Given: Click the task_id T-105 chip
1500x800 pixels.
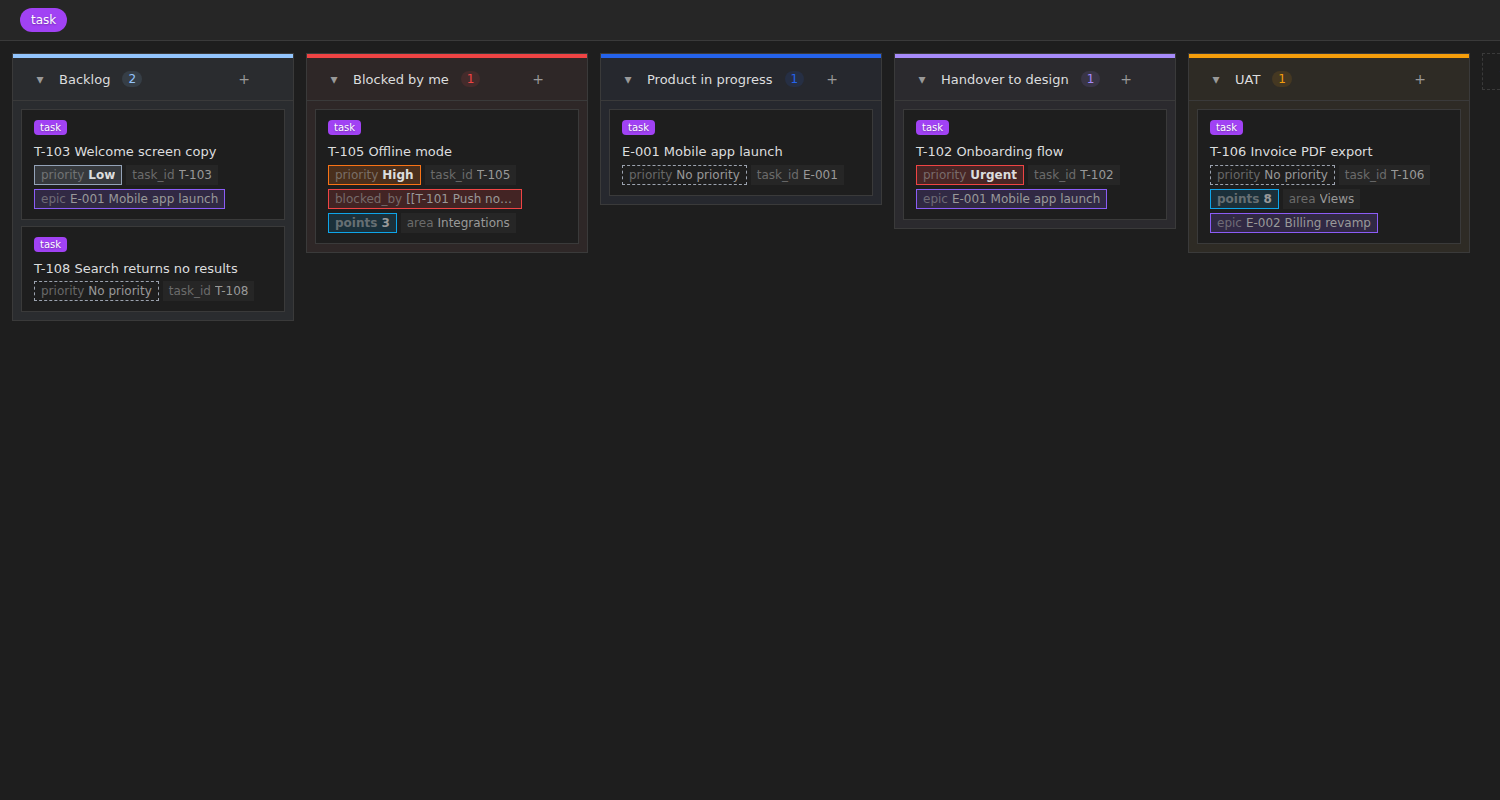Looking at the screenshot, I should (470, 175).
